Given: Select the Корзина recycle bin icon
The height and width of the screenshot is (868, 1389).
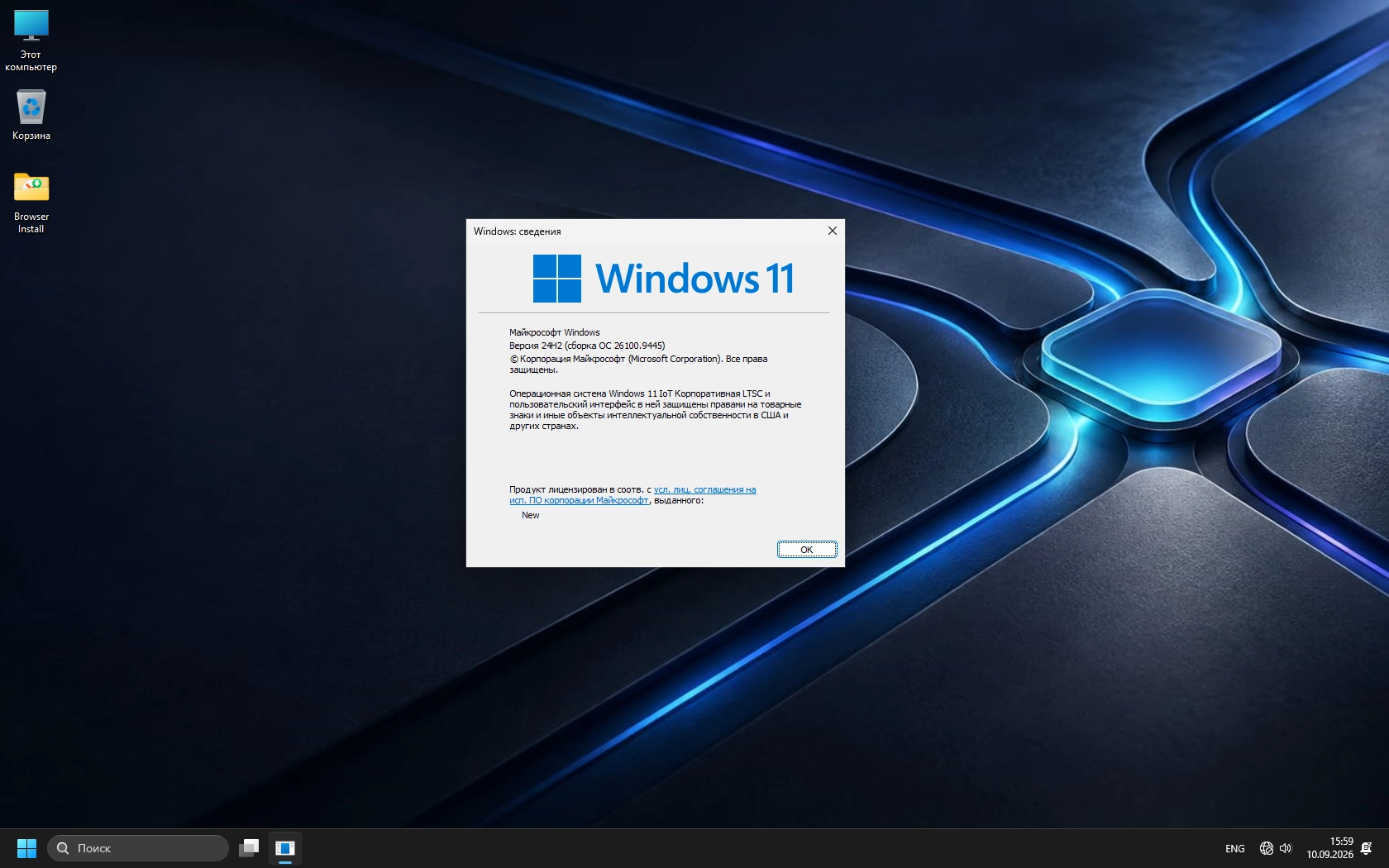Looking at the screenshot, I should (x=31, y=114).
